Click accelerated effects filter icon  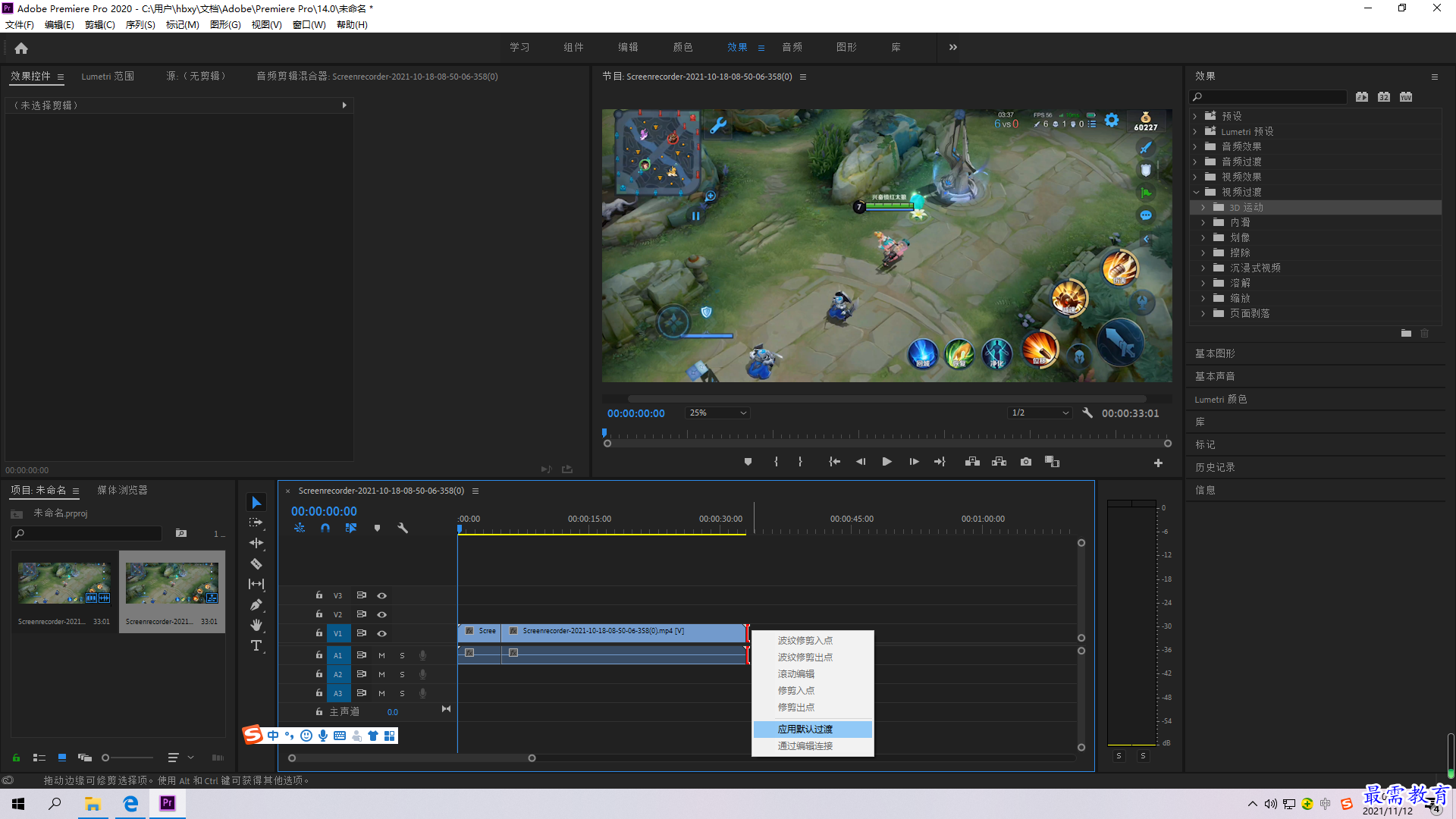tap(1362, 97)
